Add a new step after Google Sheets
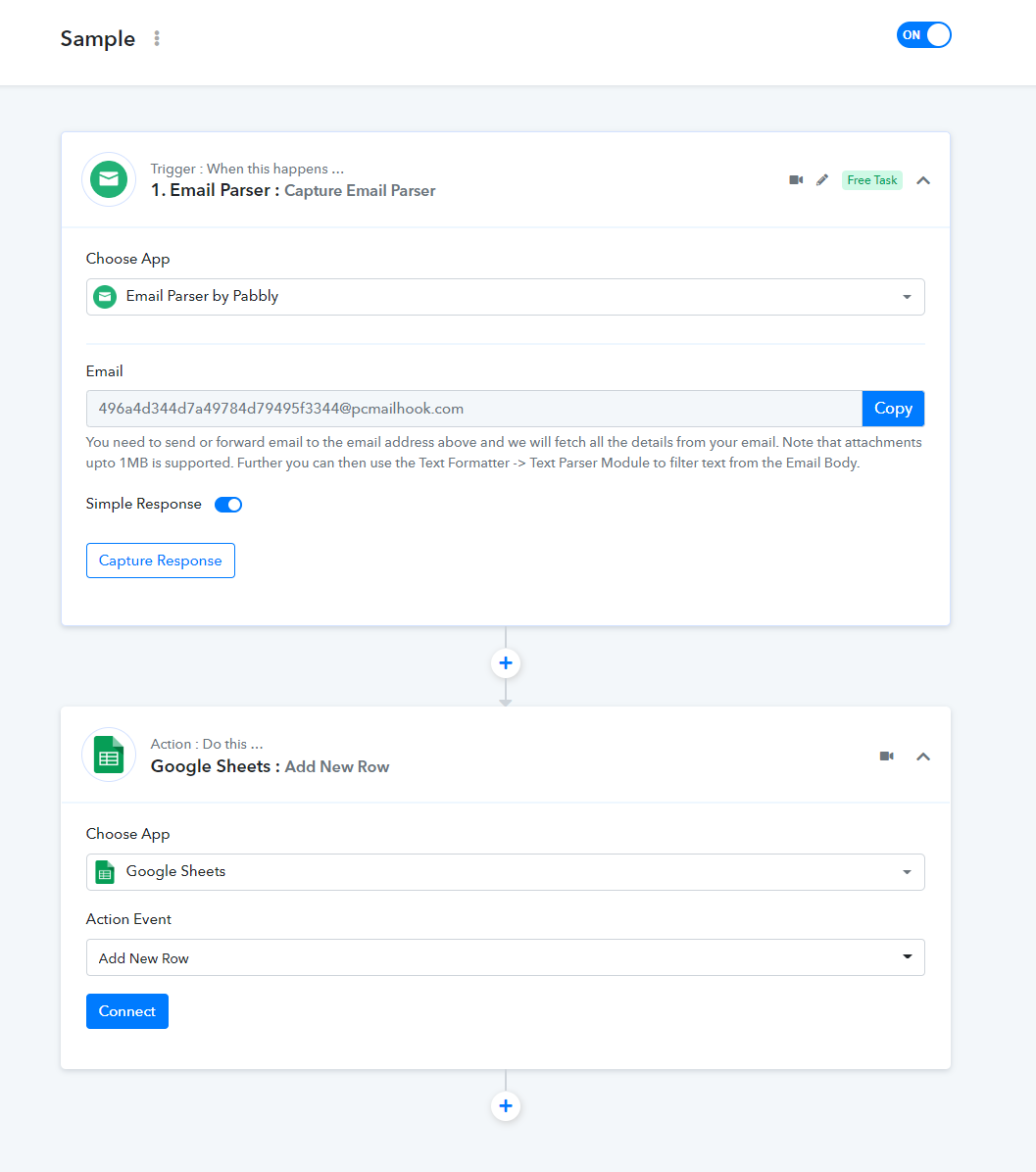1036x1172 pixels. 506,1106
